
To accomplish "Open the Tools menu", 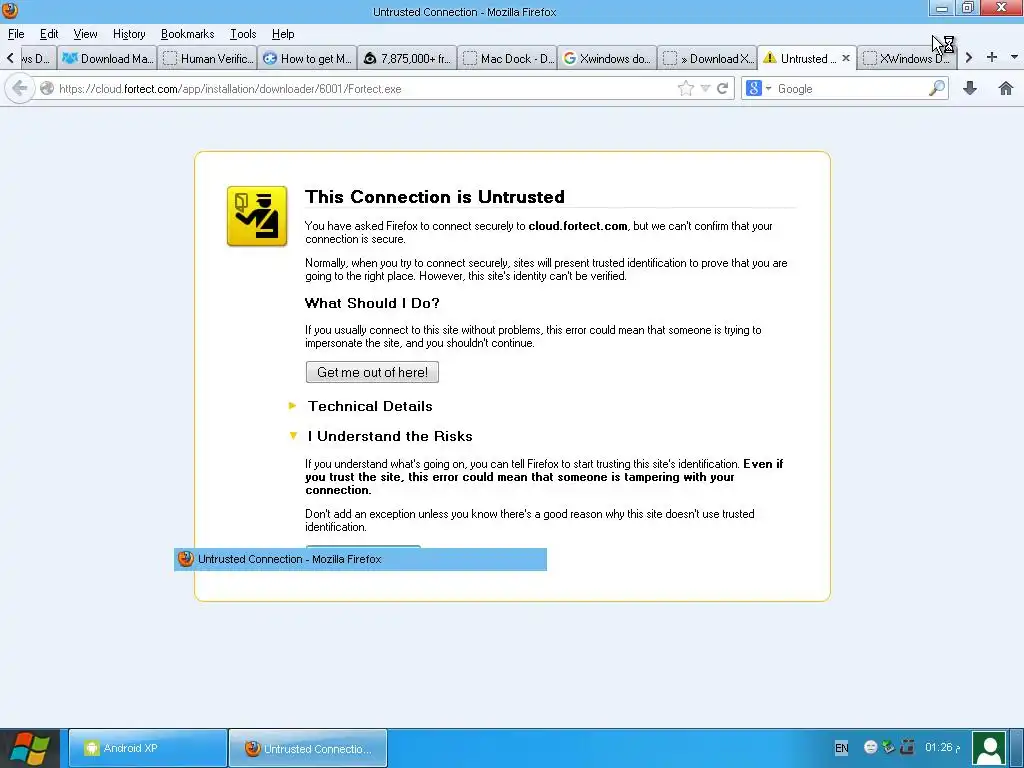I will click(x=243, y=34).
